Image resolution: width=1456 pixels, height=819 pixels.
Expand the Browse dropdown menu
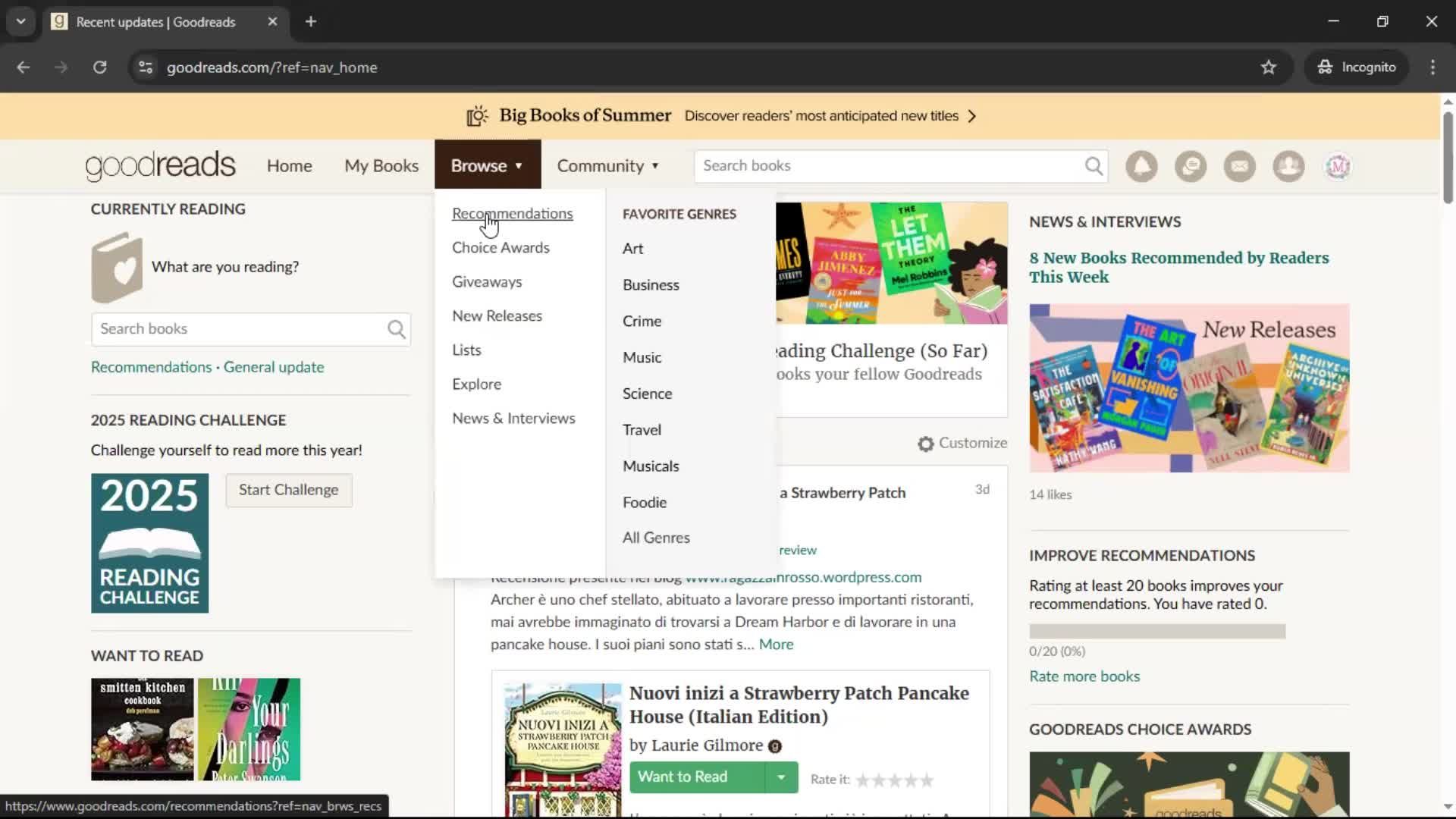tap(488, 165)
